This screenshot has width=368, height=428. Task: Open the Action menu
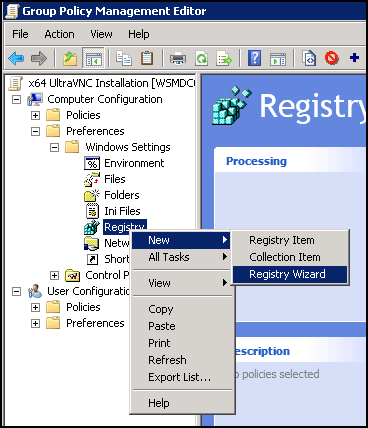pyautogui.click(x=60, y=34)
